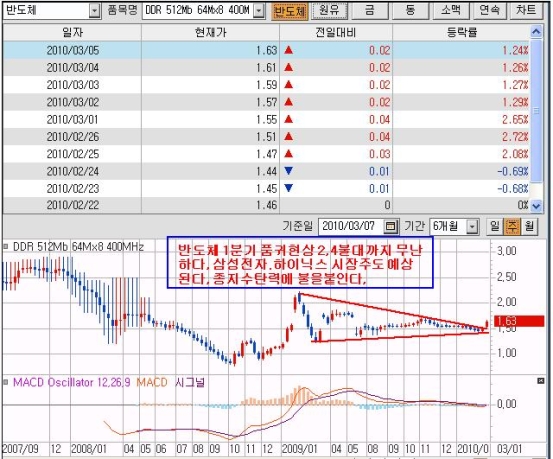Expand the 품목명 DDR 512Mb dropdown
Viewport: 553px width, 459px height.
(260, 11)
